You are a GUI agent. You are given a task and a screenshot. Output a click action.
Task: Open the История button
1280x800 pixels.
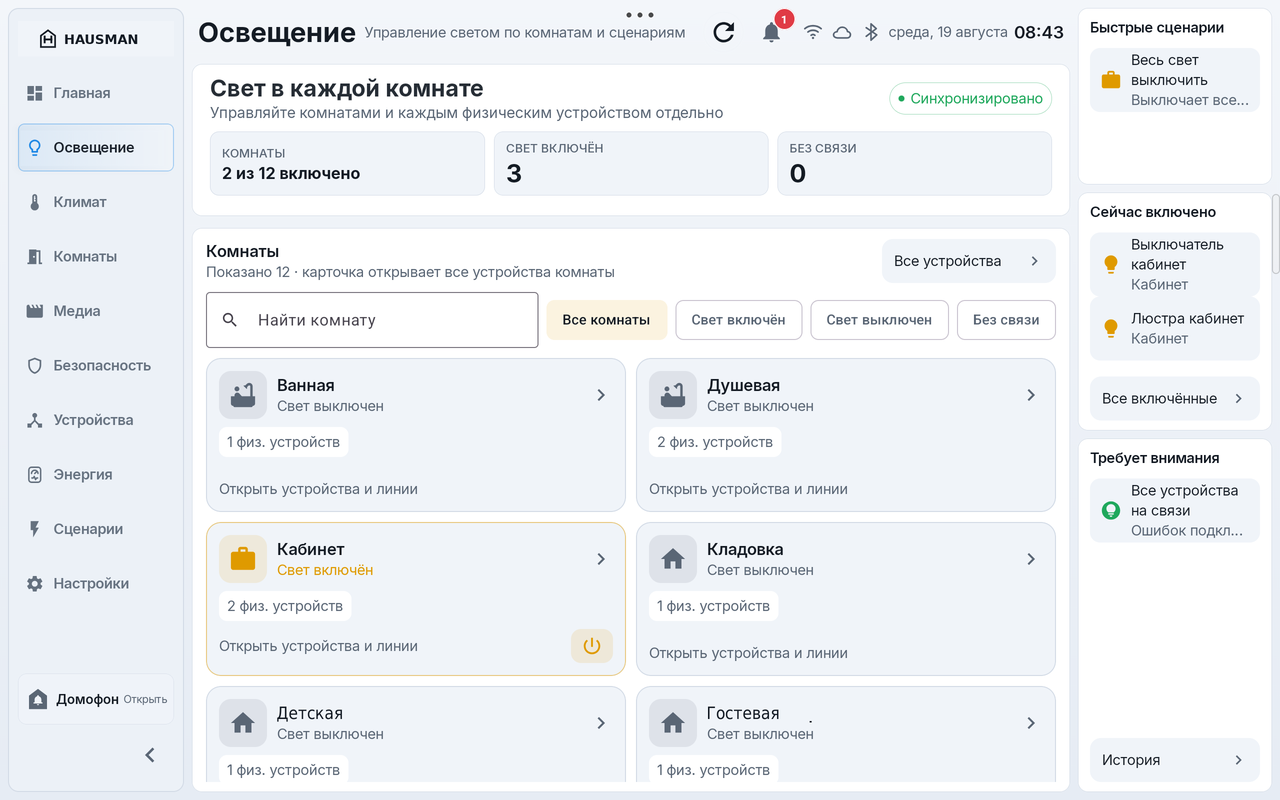tap(1175, 760)
